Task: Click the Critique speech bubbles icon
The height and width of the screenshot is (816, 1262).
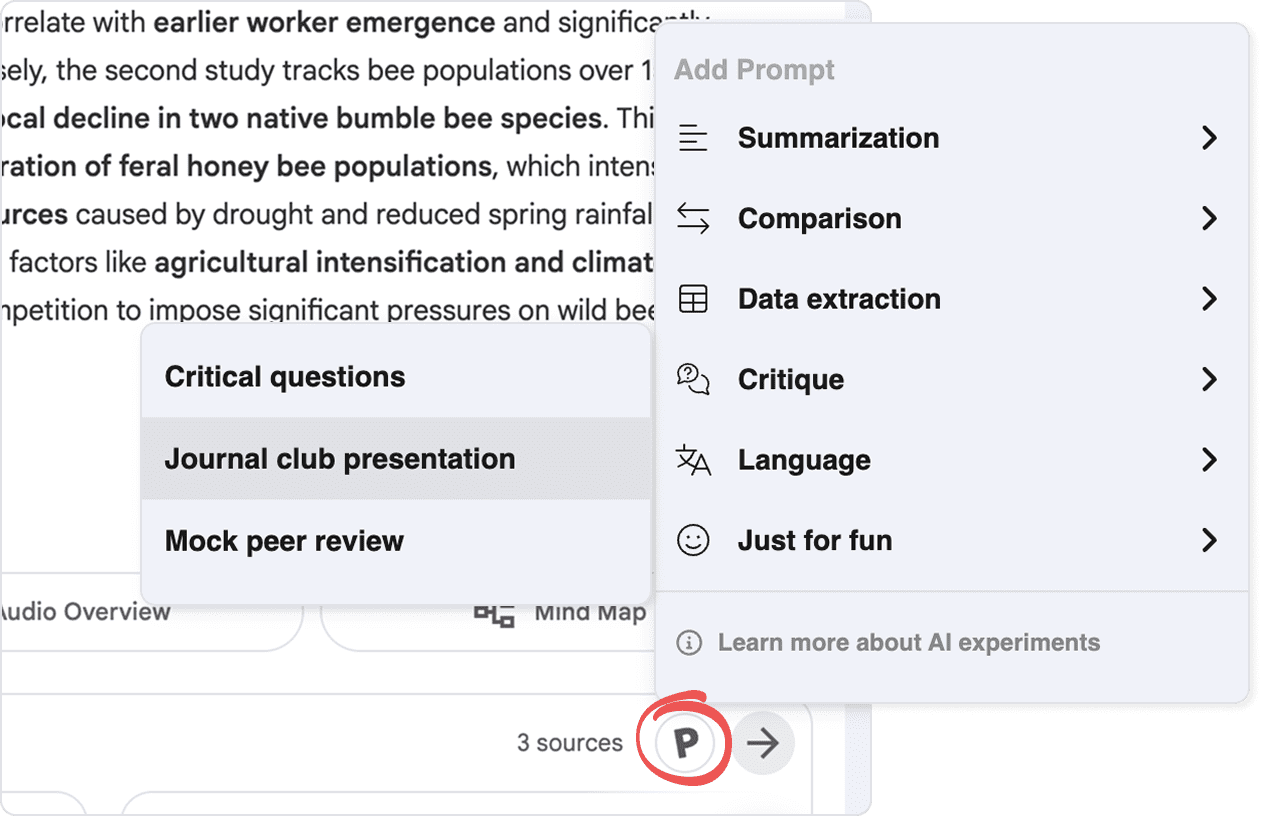Action: tap(693, 379)
